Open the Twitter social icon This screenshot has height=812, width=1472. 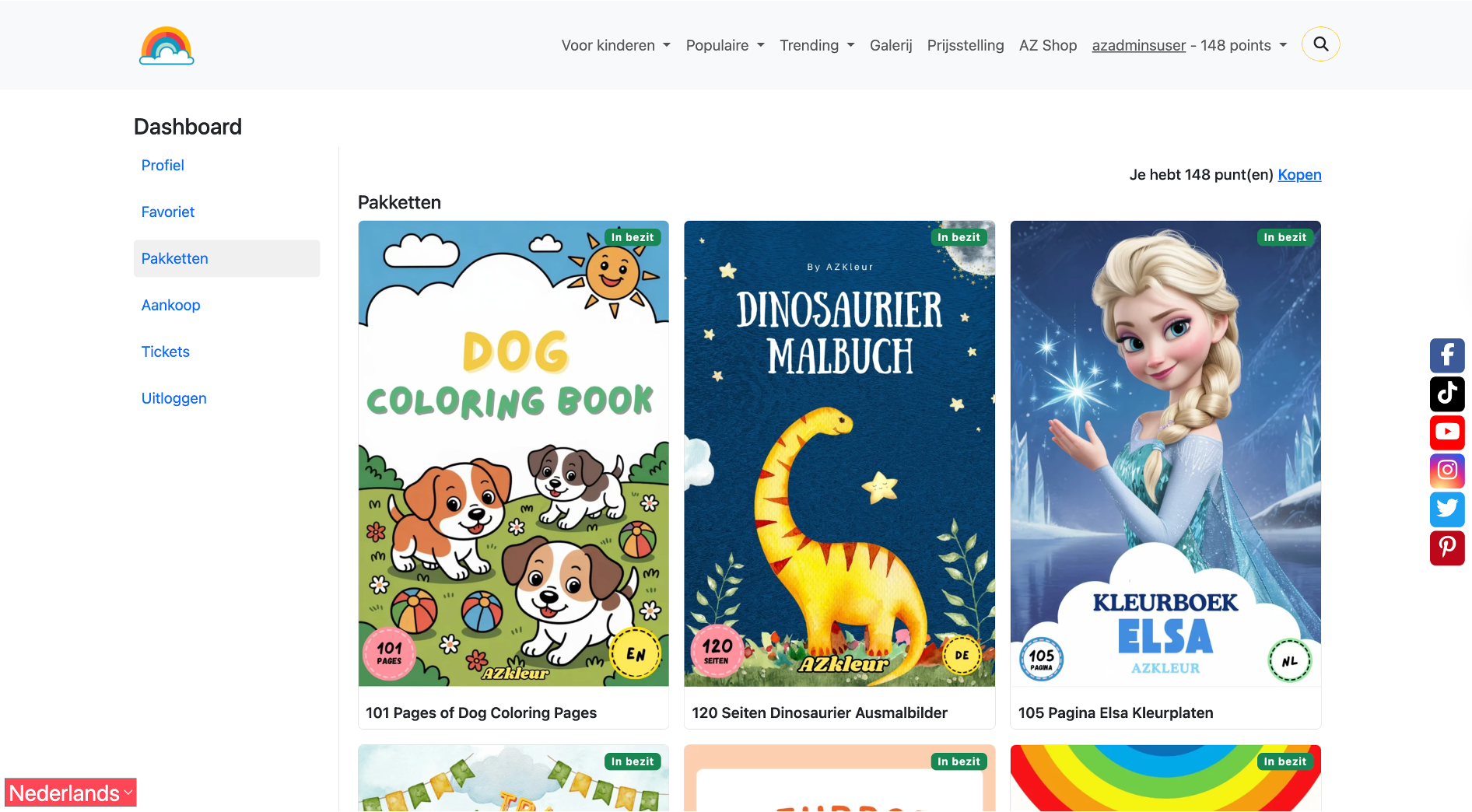coord(1447,509)
